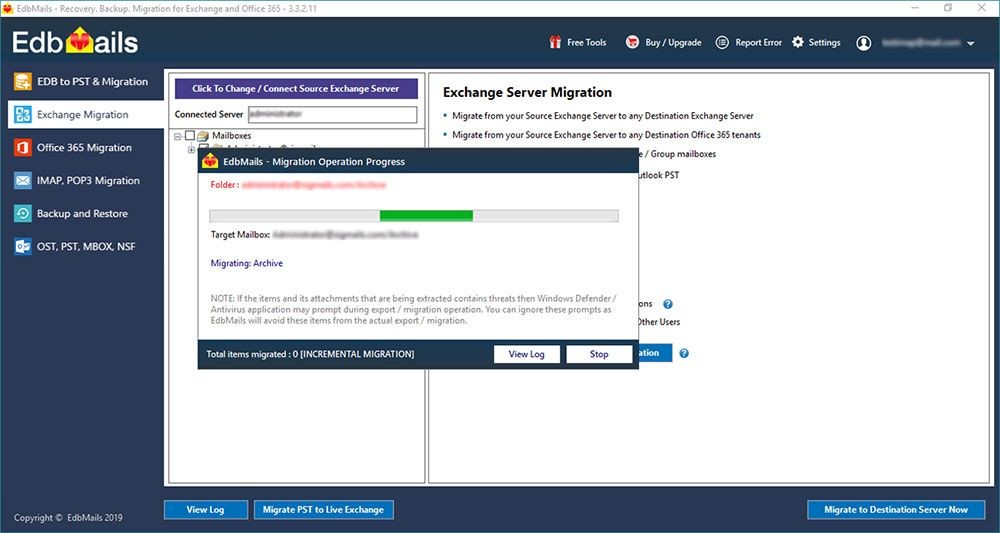1000x533 pixels.
Task: Click the Copyright EdbMails 2019 text
Action: pos(68,518)
